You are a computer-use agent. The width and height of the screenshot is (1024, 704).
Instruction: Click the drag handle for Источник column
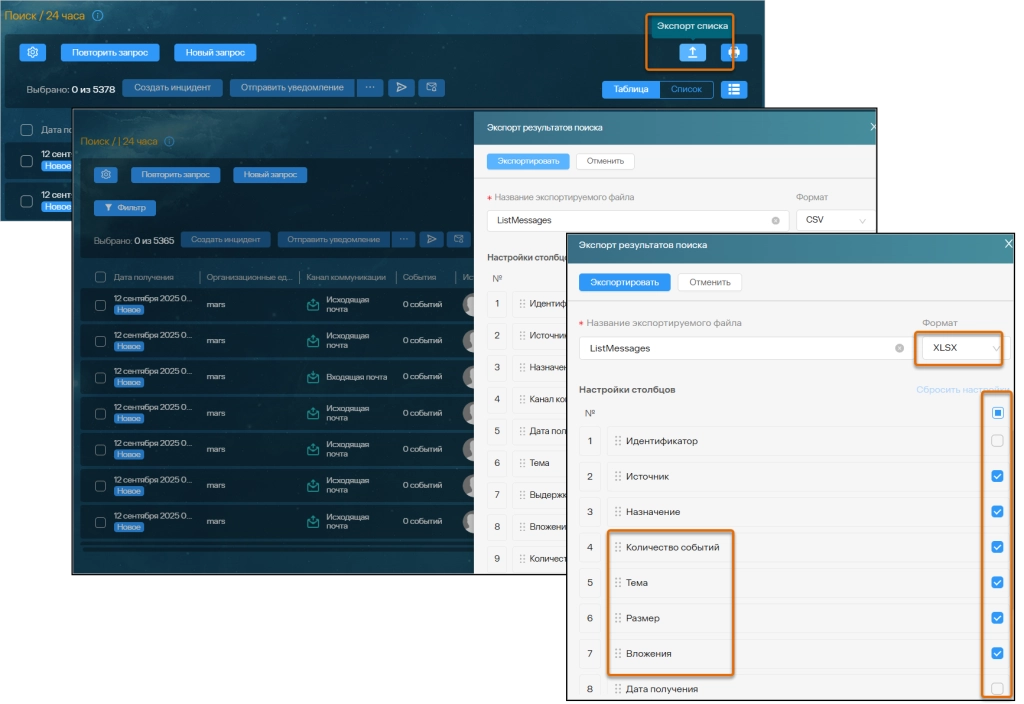coord(618,477)
